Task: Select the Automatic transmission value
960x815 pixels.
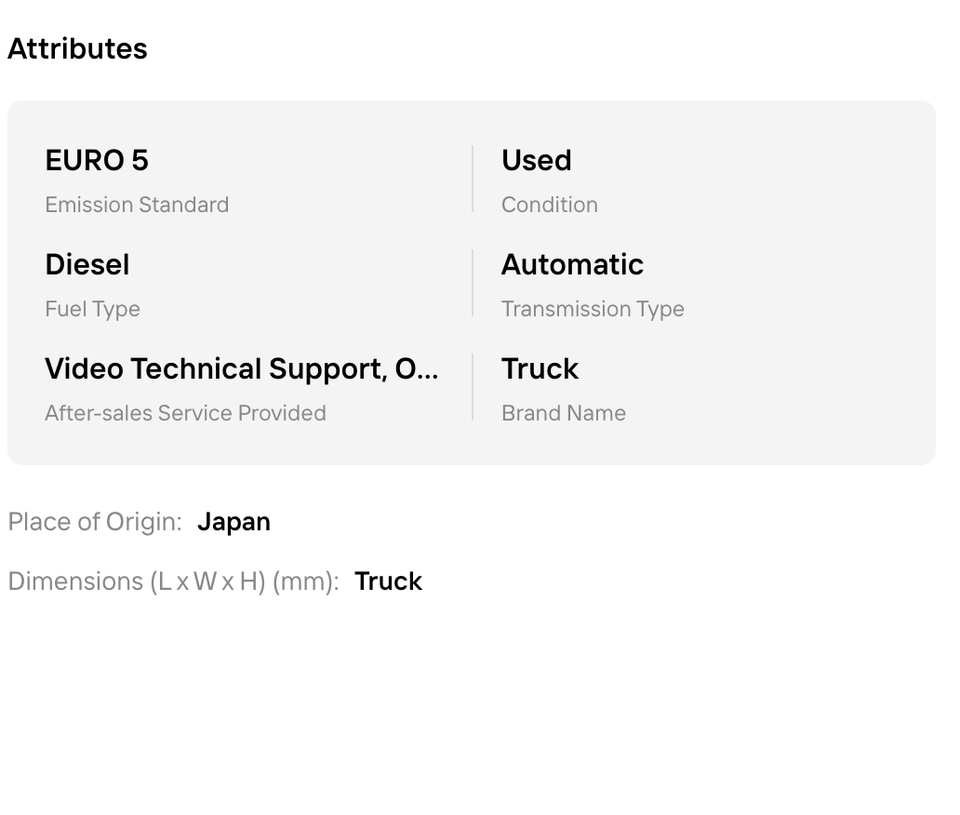Action: tap(572, 264)
